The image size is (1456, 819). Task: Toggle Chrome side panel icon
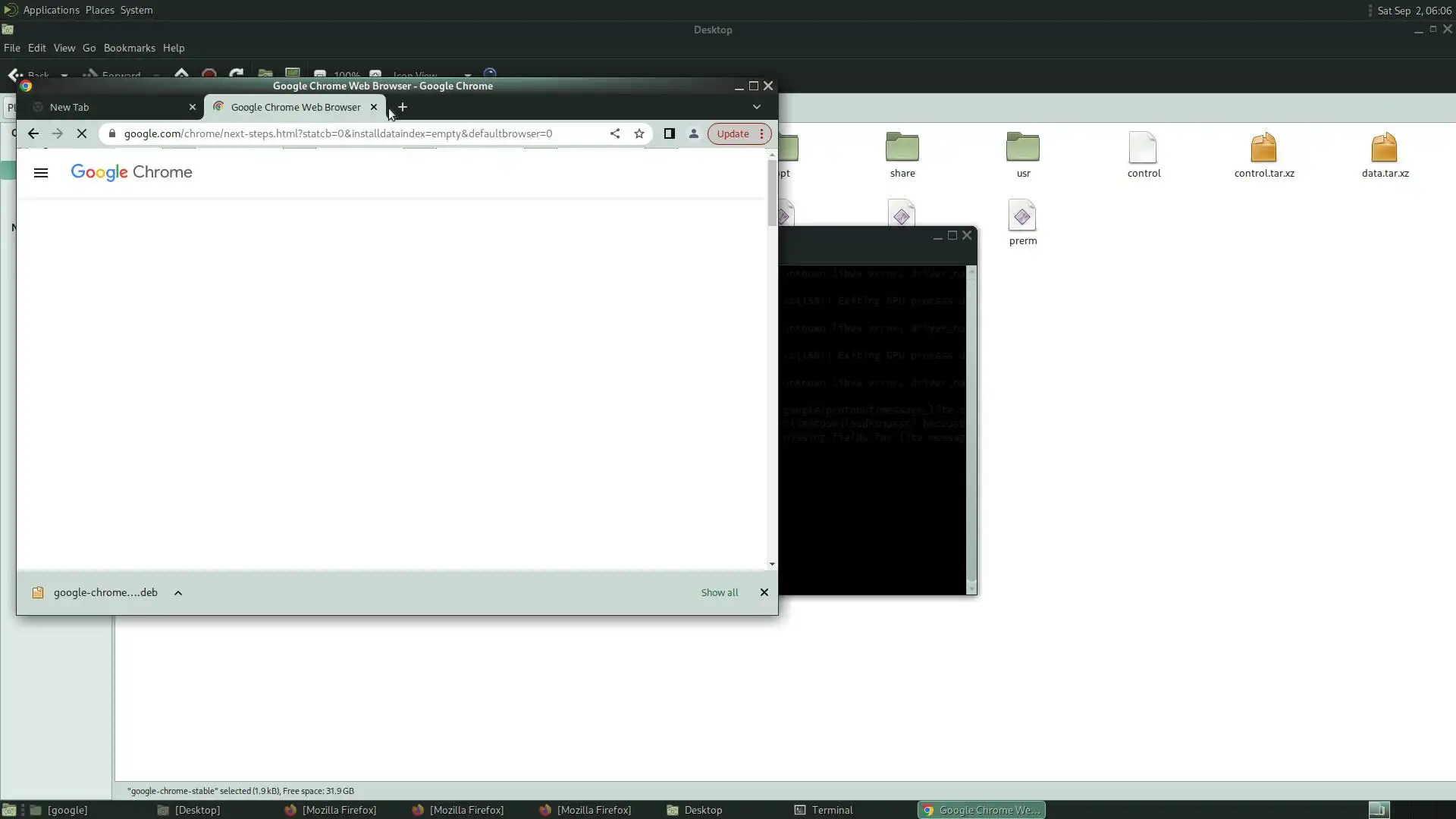pyautogui.click(x=669, y=133)
